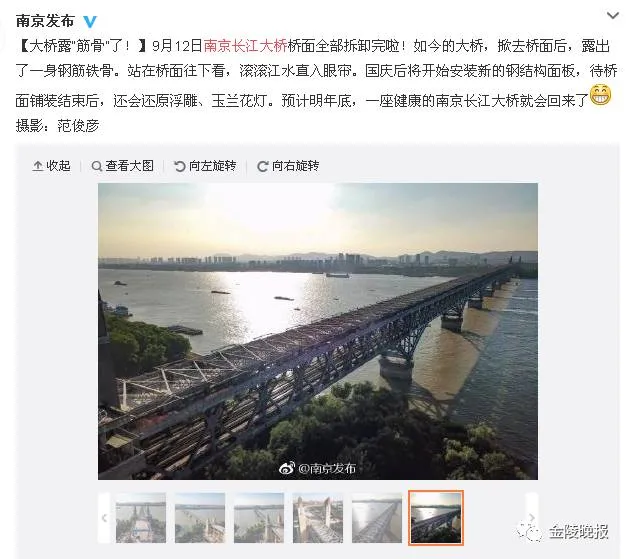Select the fifth gray bridge thumbnail

(x=377, y=518)
